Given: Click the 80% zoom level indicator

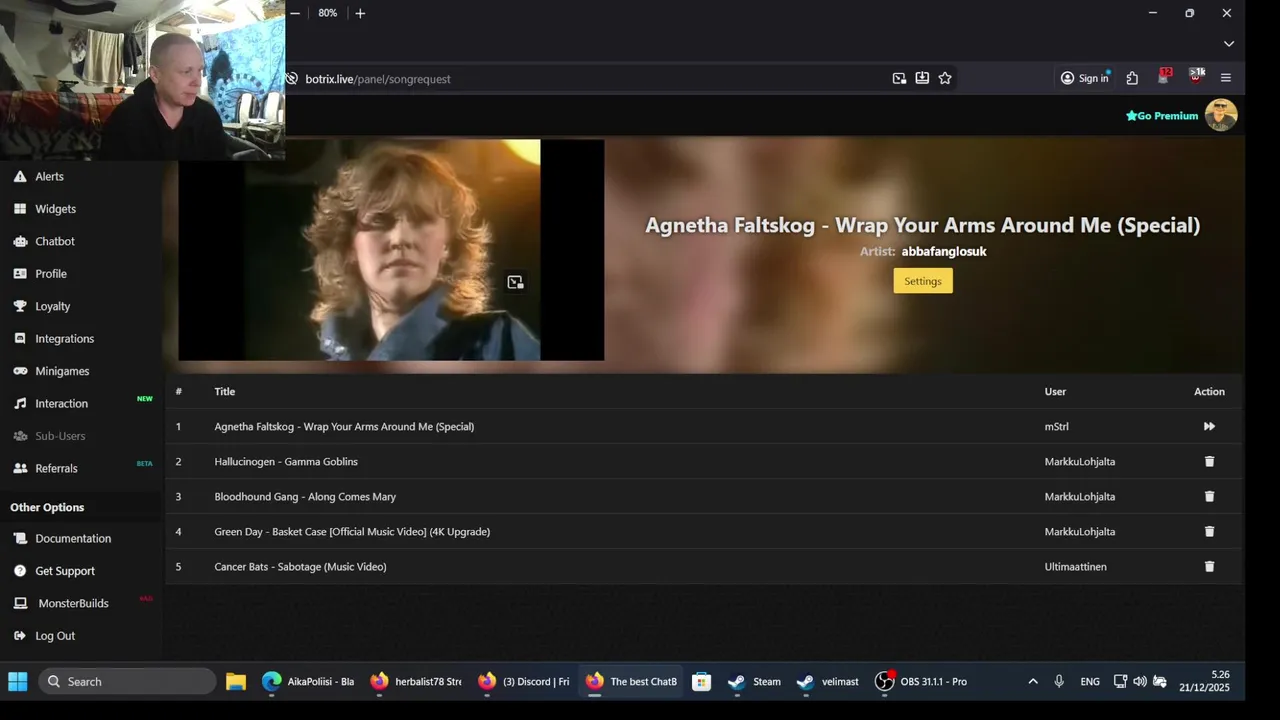Looking at the screenshot, I should 327,13.
